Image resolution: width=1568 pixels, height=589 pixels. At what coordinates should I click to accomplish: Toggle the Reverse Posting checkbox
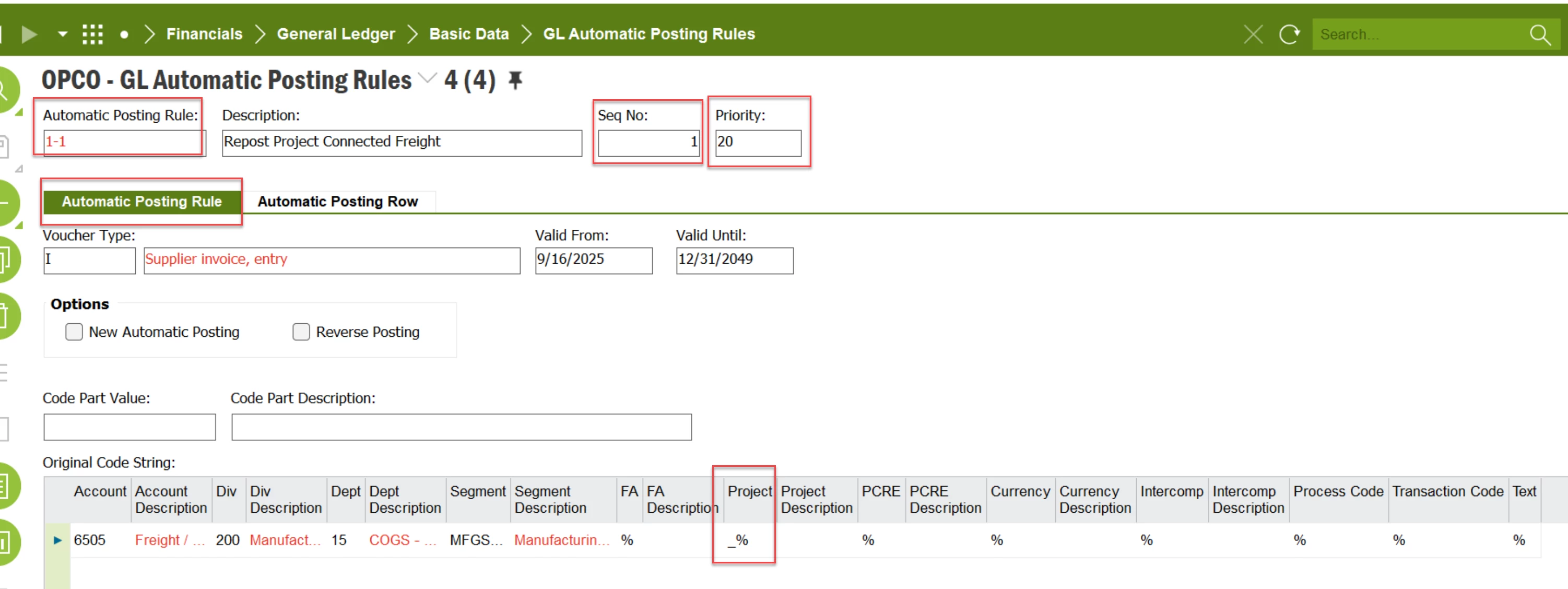click(301, 332)
